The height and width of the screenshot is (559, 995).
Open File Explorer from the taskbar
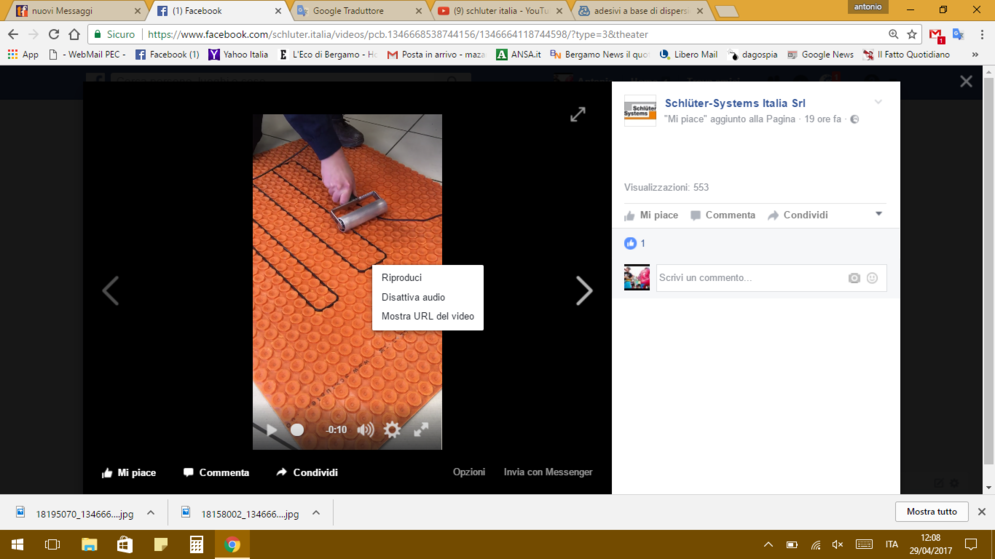89,544
